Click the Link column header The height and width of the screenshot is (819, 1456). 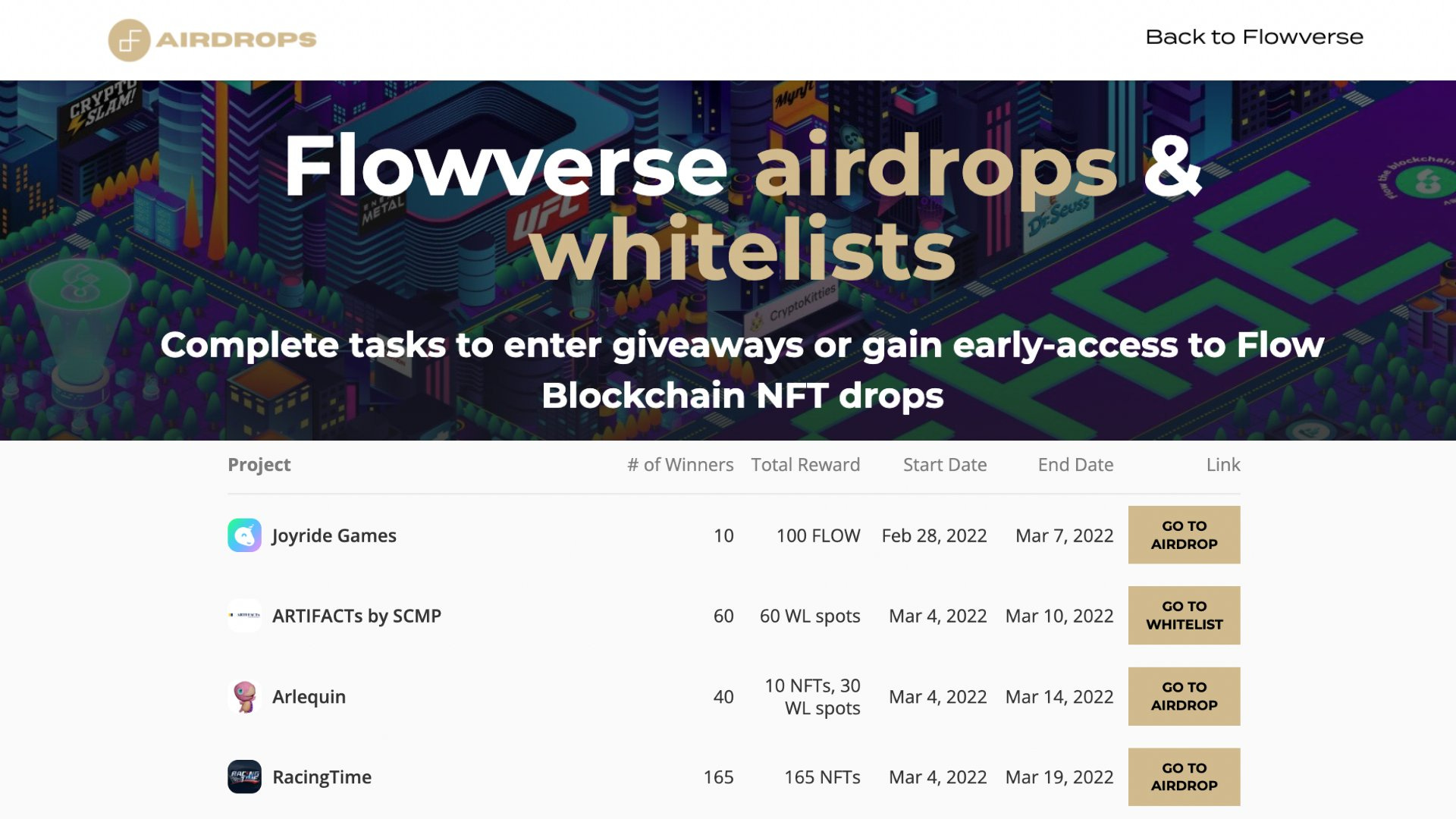click(1223, 464)
